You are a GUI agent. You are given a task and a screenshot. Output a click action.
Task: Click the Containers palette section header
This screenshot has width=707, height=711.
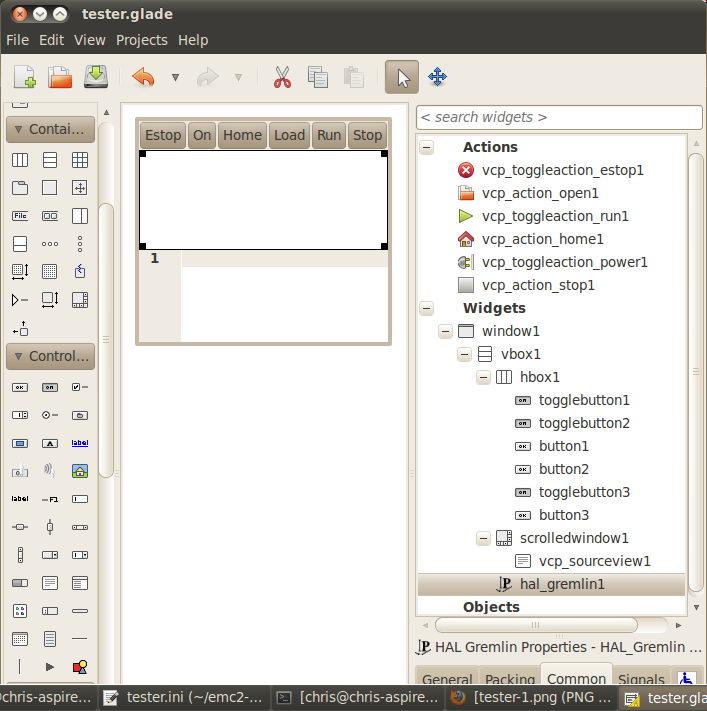(x=51, y=129)
